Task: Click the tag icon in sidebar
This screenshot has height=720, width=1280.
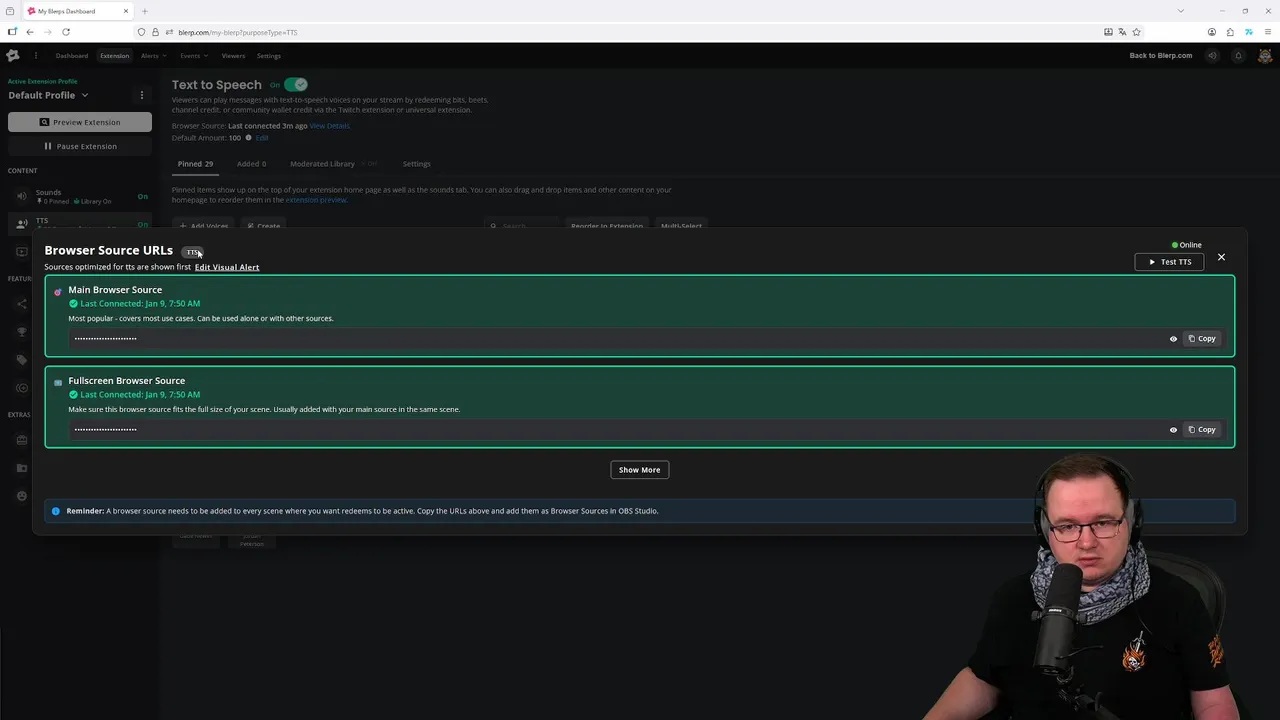Action: pos(21,360)
